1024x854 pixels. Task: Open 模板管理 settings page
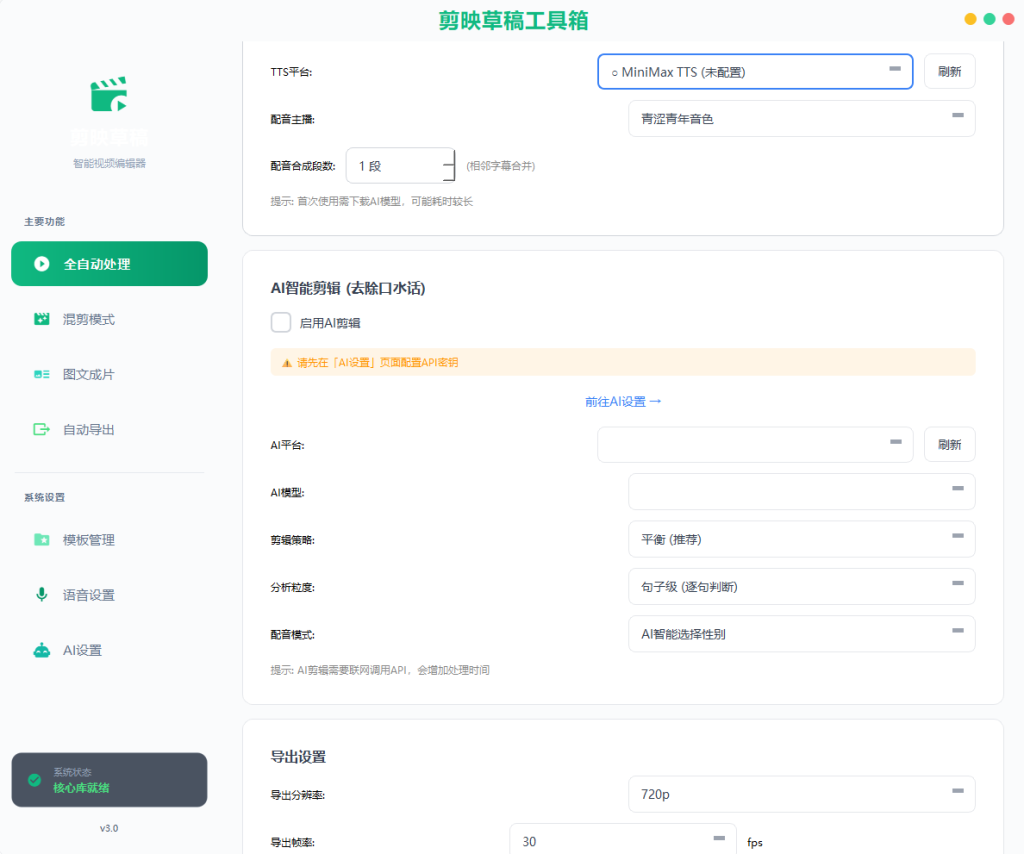(109, 539)
